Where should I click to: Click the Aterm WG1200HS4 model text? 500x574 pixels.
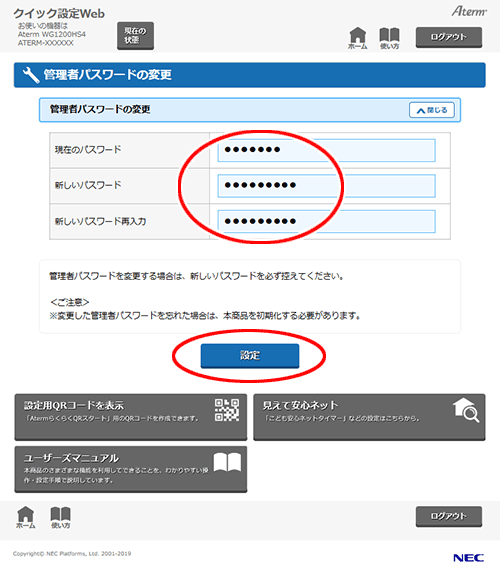[52, 34]
